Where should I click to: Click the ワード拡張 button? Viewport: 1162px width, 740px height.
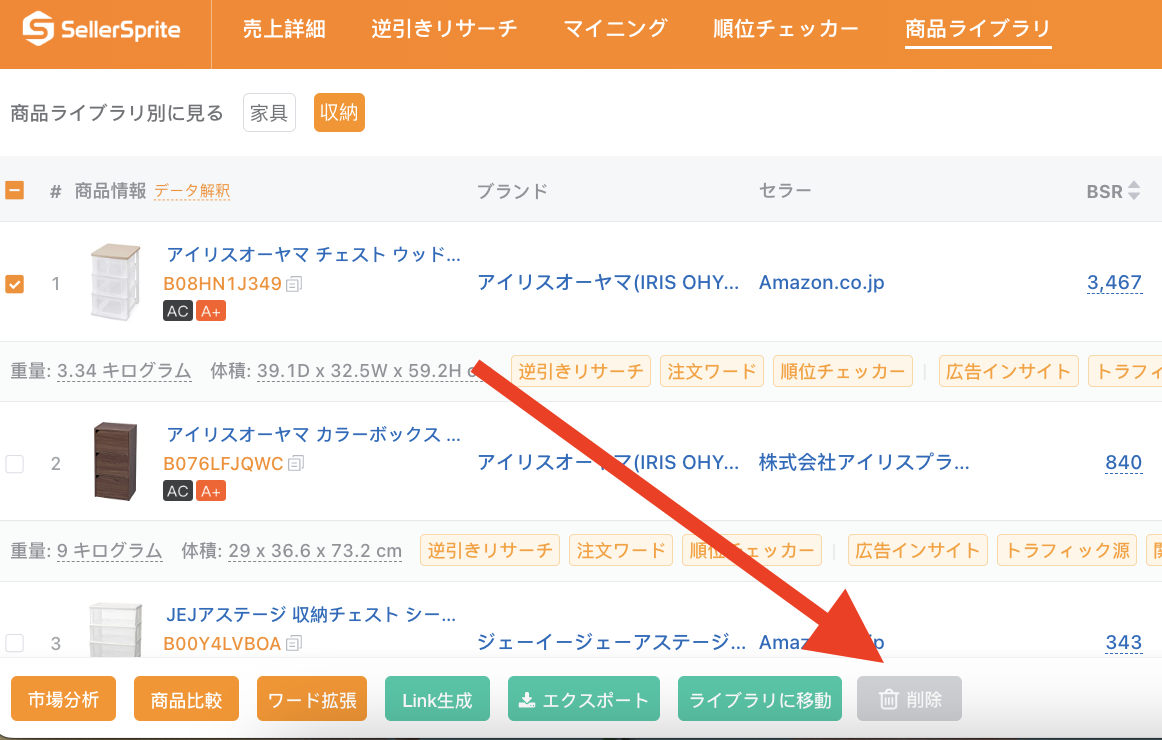pos(312,699)
